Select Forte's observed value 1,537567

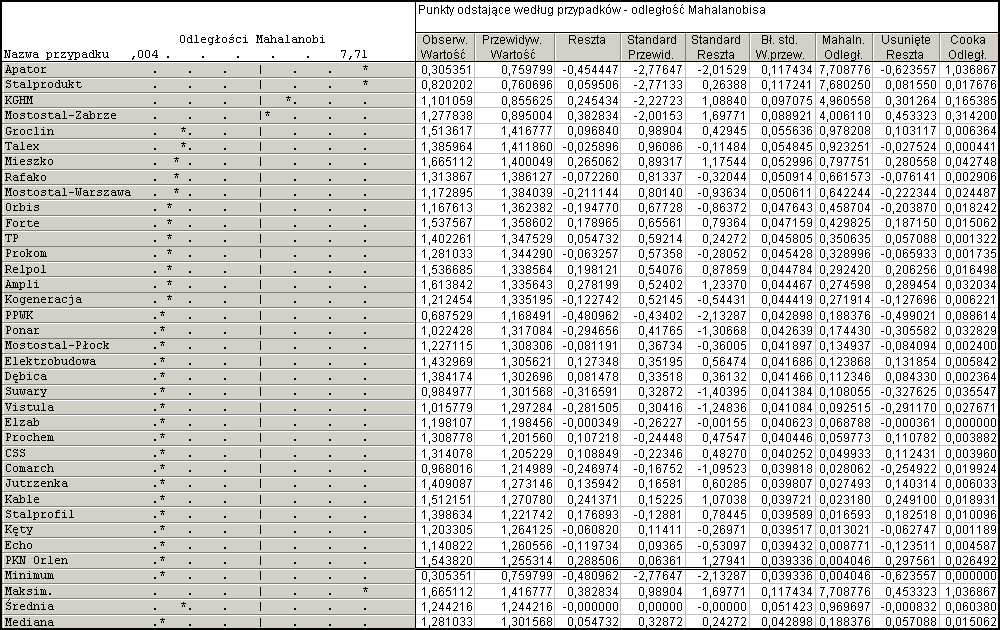(446, 223)
